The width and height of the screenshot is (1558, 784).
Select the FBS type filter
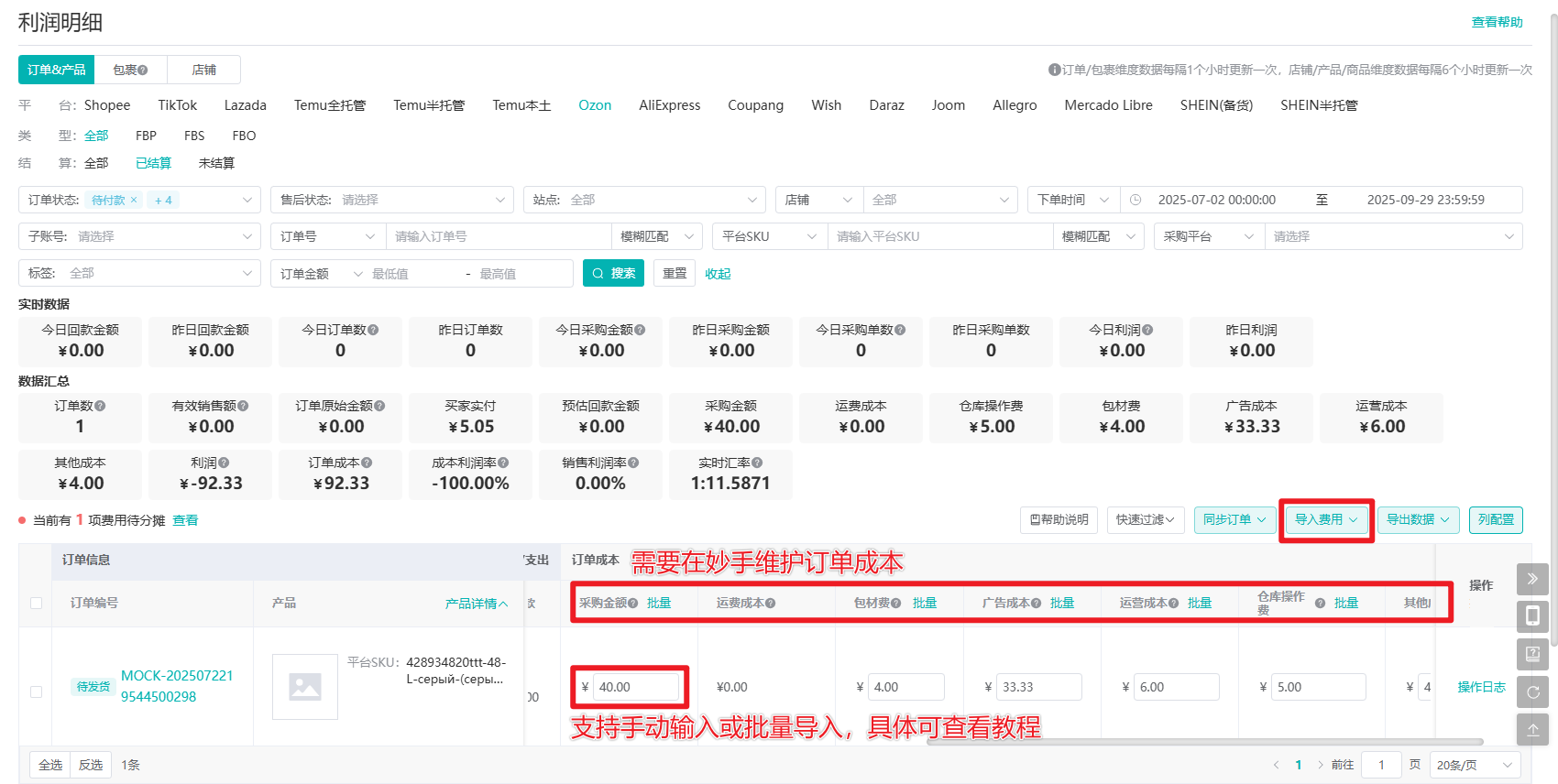[x=194, y=136]
